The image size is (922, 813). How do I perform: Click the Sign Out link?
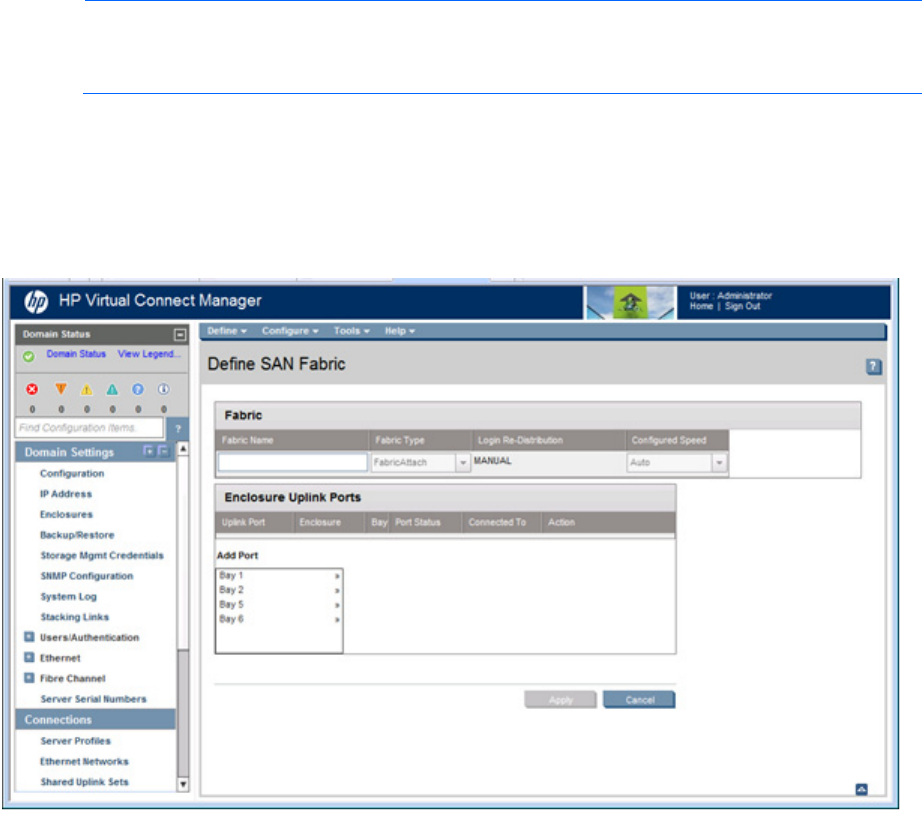(743, 306)
